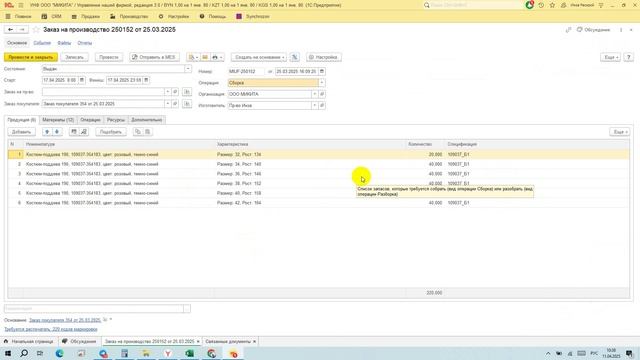Click the envelope email icon
Image resolution: width=640 pixels, height=360 pixels.
click(205, 57)
